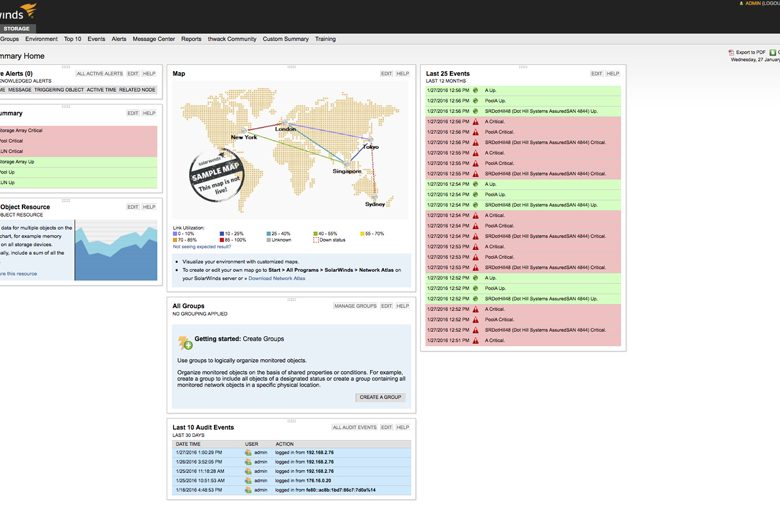Screen dimensions: 780x508
Task: Open the Reports menu item
Action: [191, 39]
